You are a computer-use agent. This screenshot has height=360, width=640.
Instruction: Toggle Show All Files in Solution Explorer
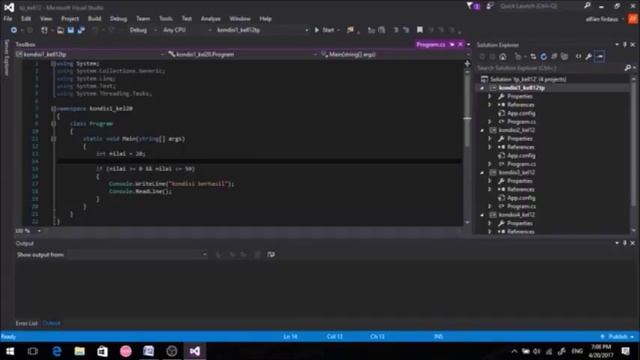pyautogui.click(x=564, y=56)
